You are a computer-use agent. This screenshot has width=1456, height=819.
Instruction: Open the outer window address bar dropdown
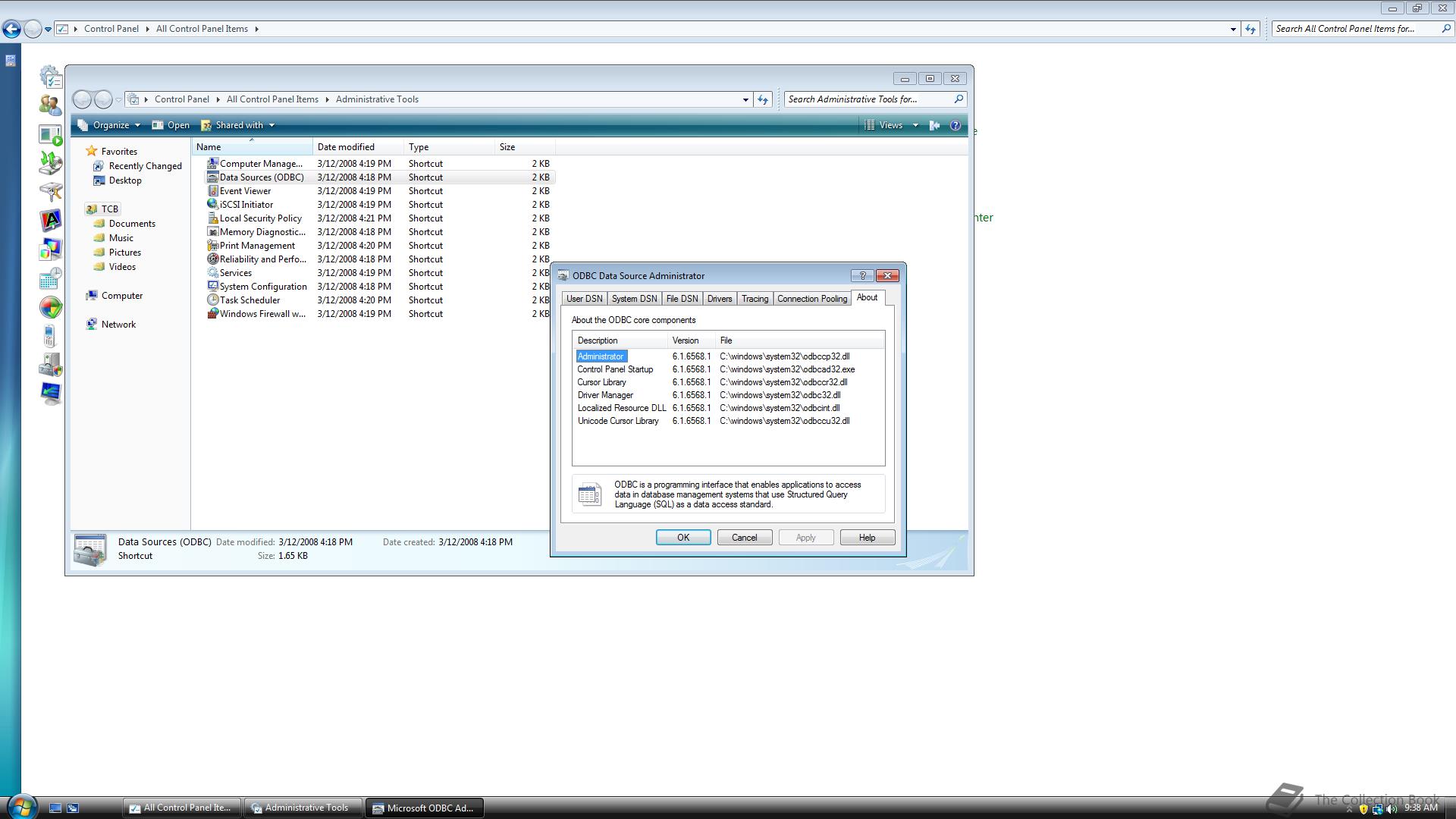1233,29
